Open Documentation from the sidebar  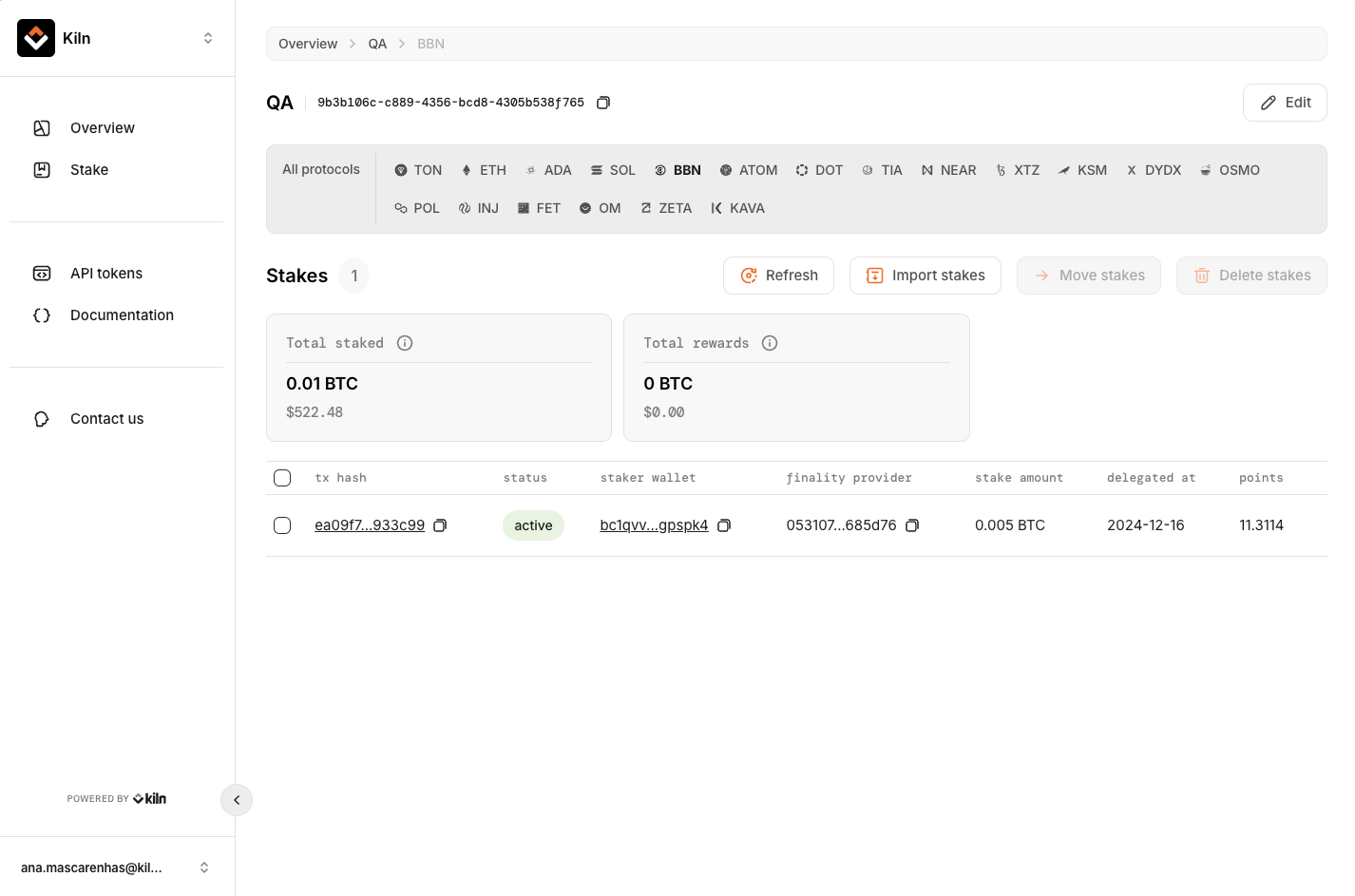click(x=122, y=315)
